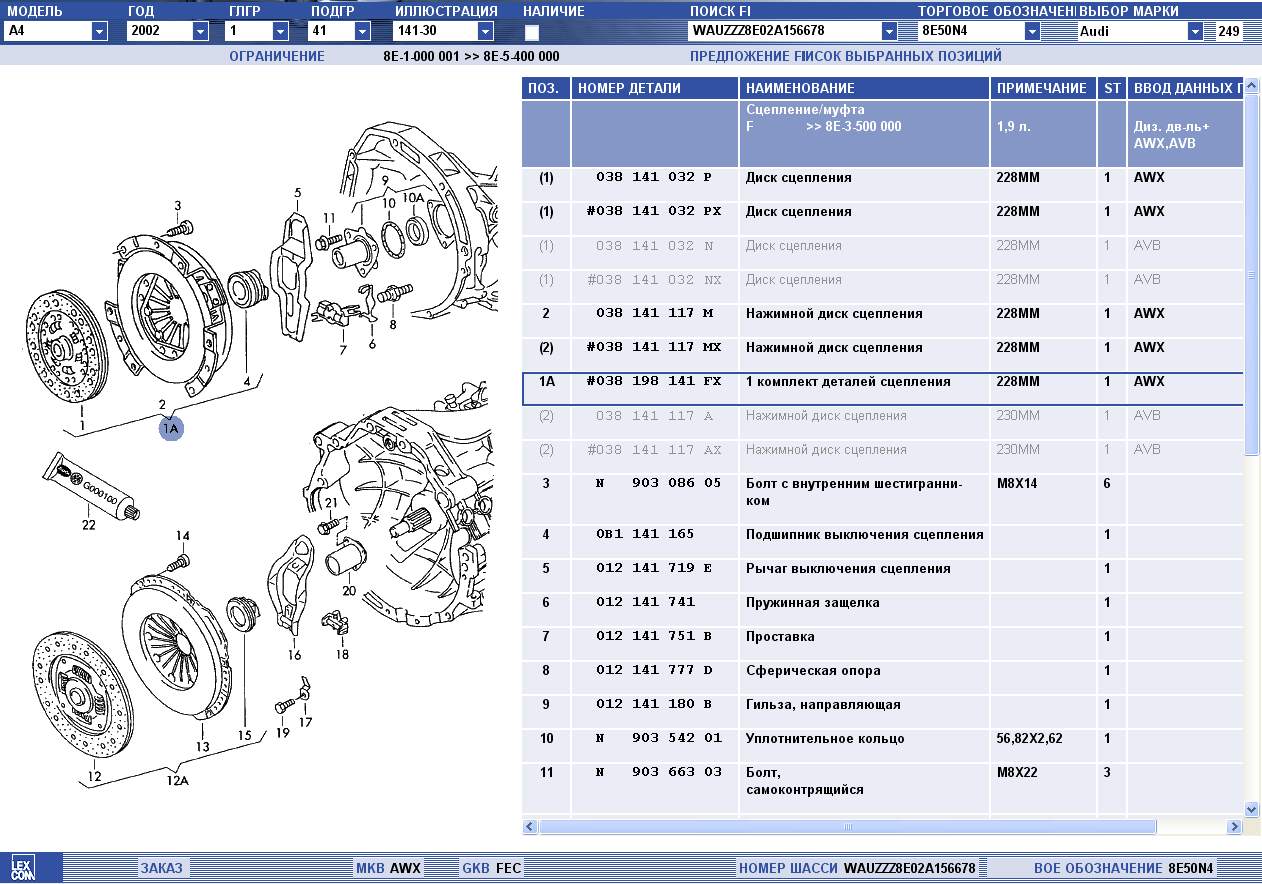Screen dimensions: 1262x884
Task: Click callout number 5 in the diagram
Action: coord(296,192)
